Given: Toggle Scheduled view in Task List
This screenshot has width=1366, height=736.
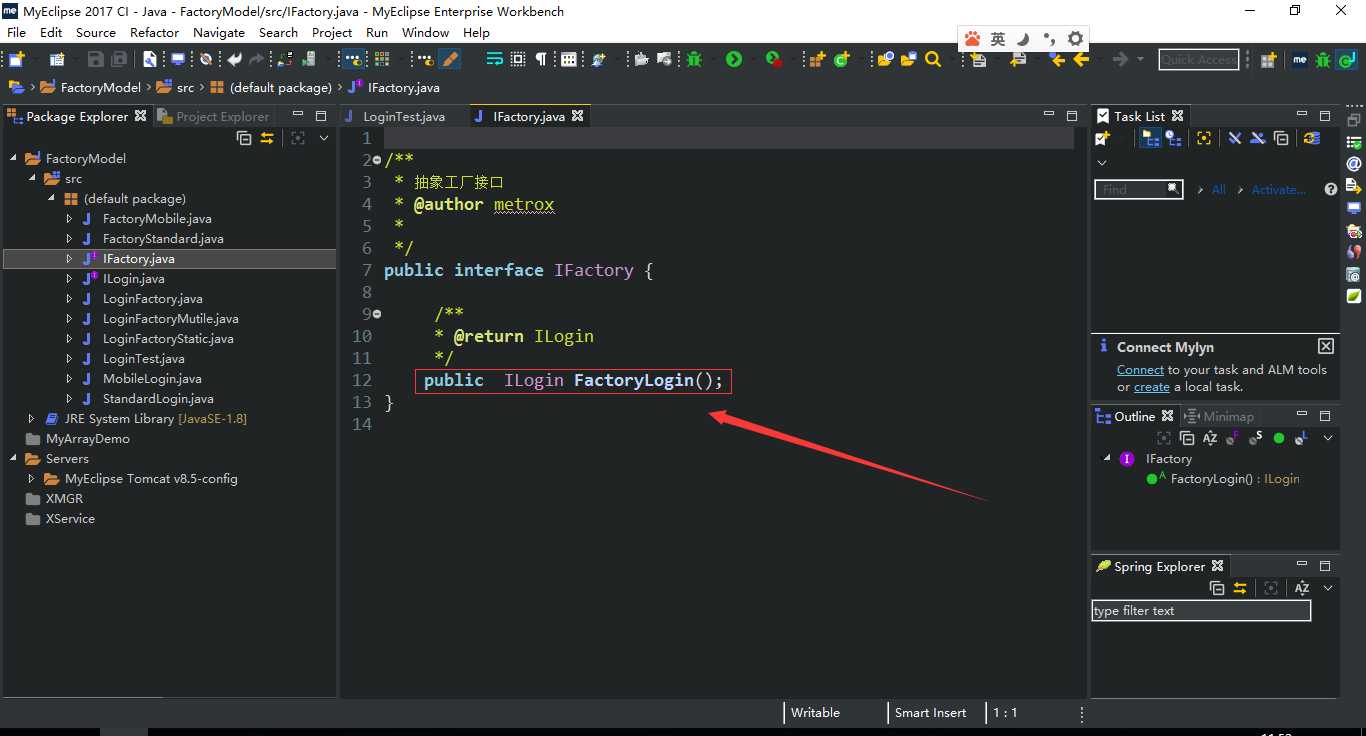Looking at the screenshot, I should click(x=1174, y=138).
